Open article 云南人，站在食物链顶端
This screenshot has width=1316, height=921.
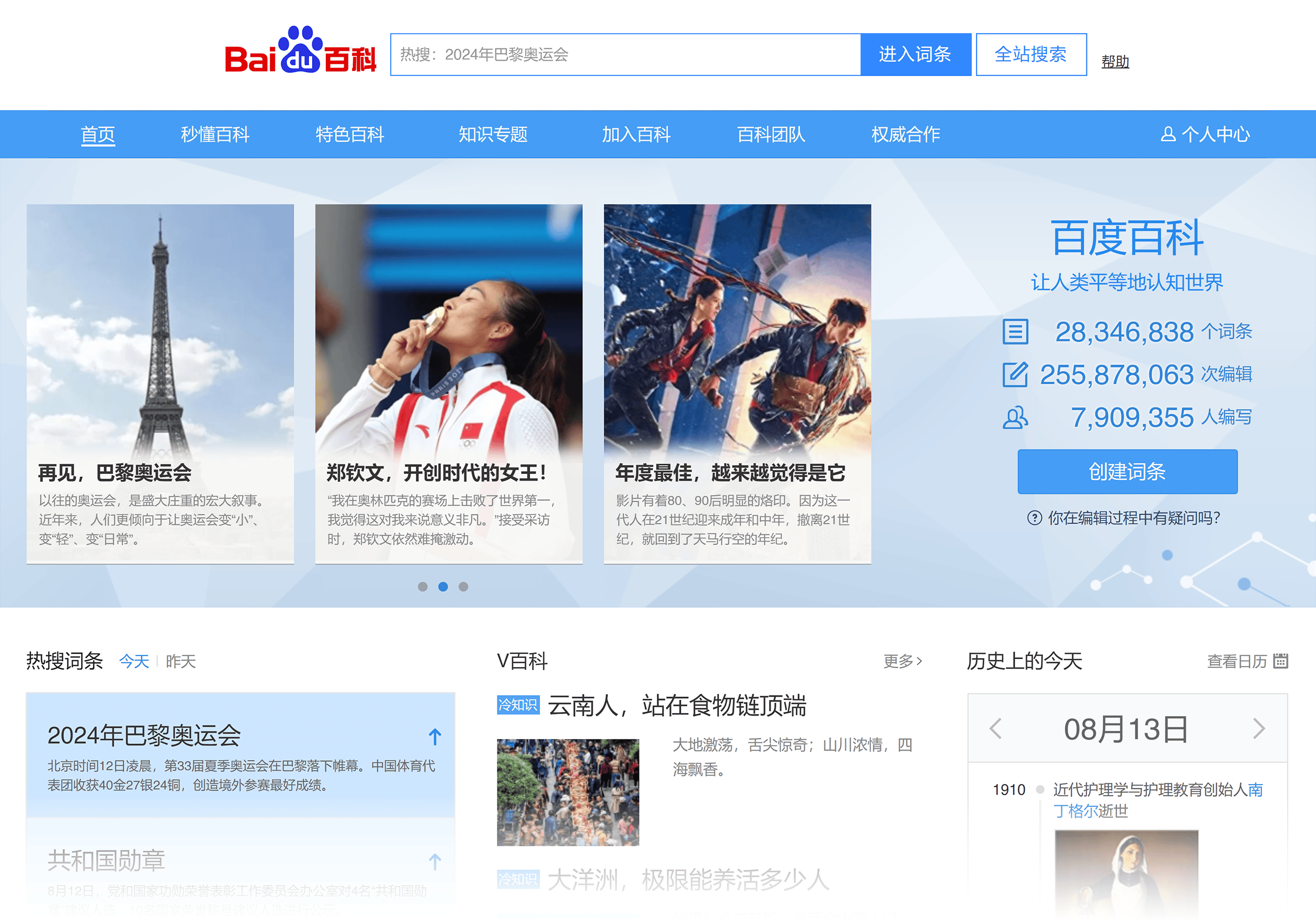click(677, 706)
